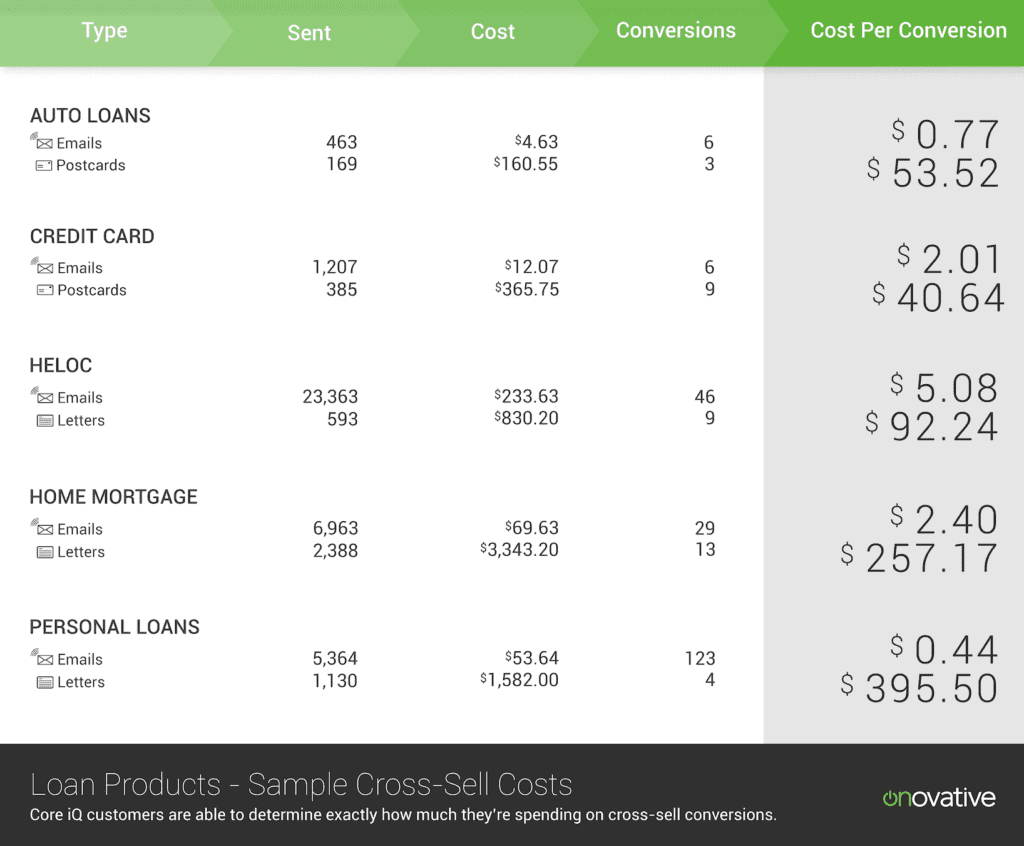Viewport: 1024px width, 846px height.
Task: Click the HELOC Letters icon
Action: [x=45, y=421]
